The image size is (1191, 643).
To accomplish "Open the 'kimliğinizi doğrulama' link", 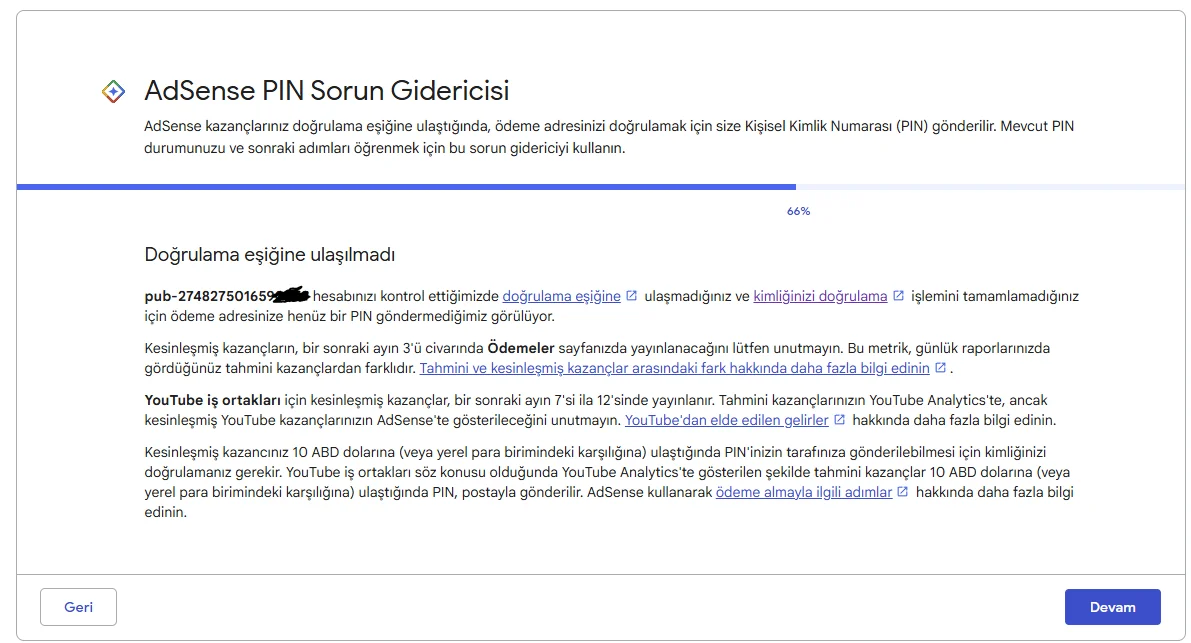I will 820,296.
